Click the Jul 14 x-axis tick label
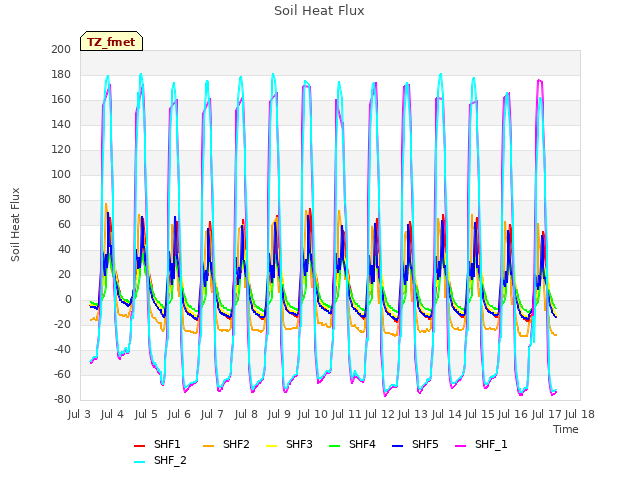 tap(446, 414)
